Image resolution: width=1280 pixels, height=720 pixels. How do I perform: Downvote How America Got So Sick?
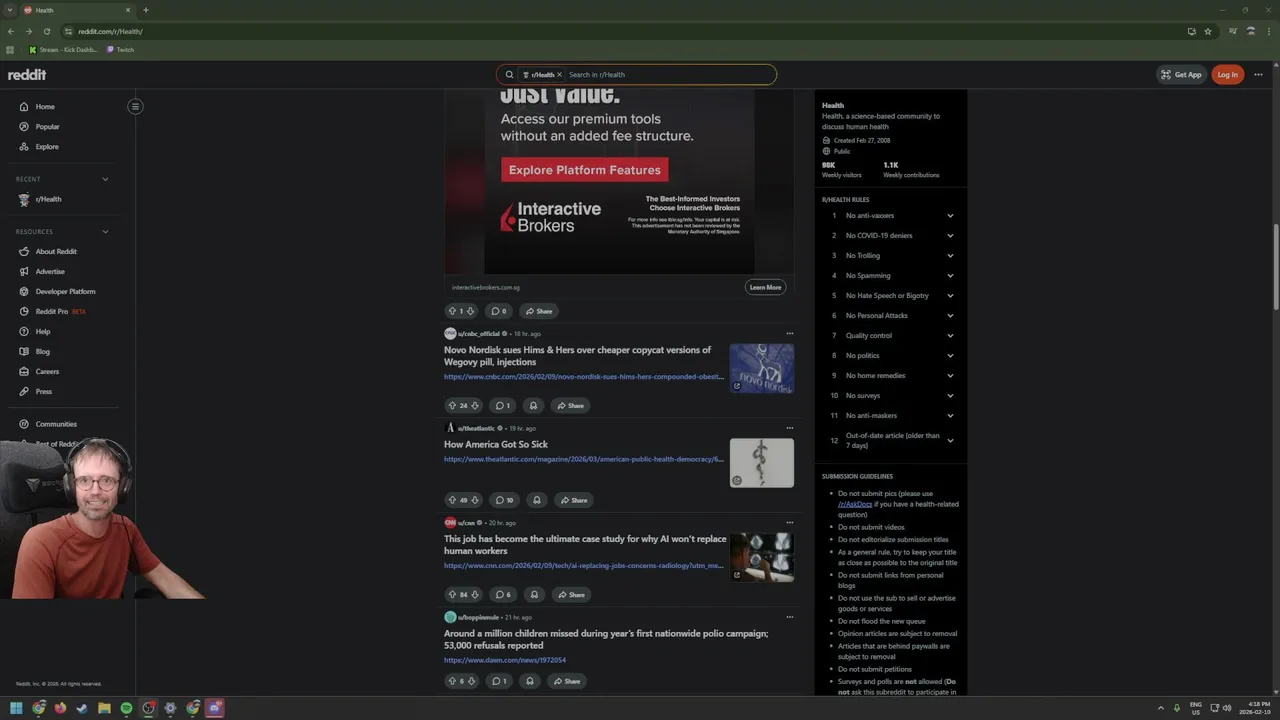point(475,500)
